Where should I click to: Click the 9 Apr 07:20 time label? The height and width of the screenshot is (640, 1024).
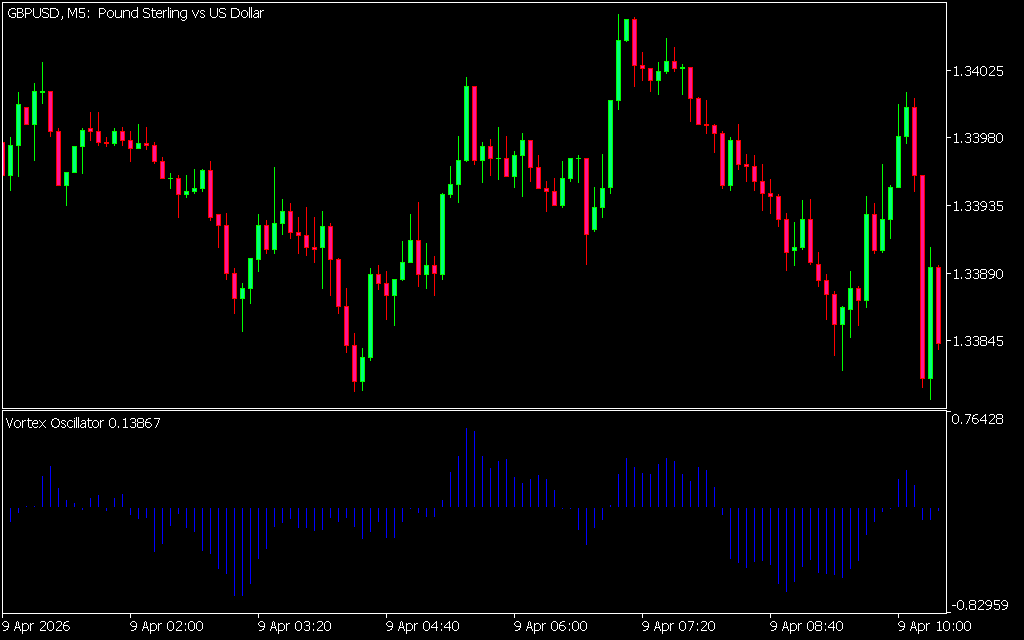pos(678,627)
